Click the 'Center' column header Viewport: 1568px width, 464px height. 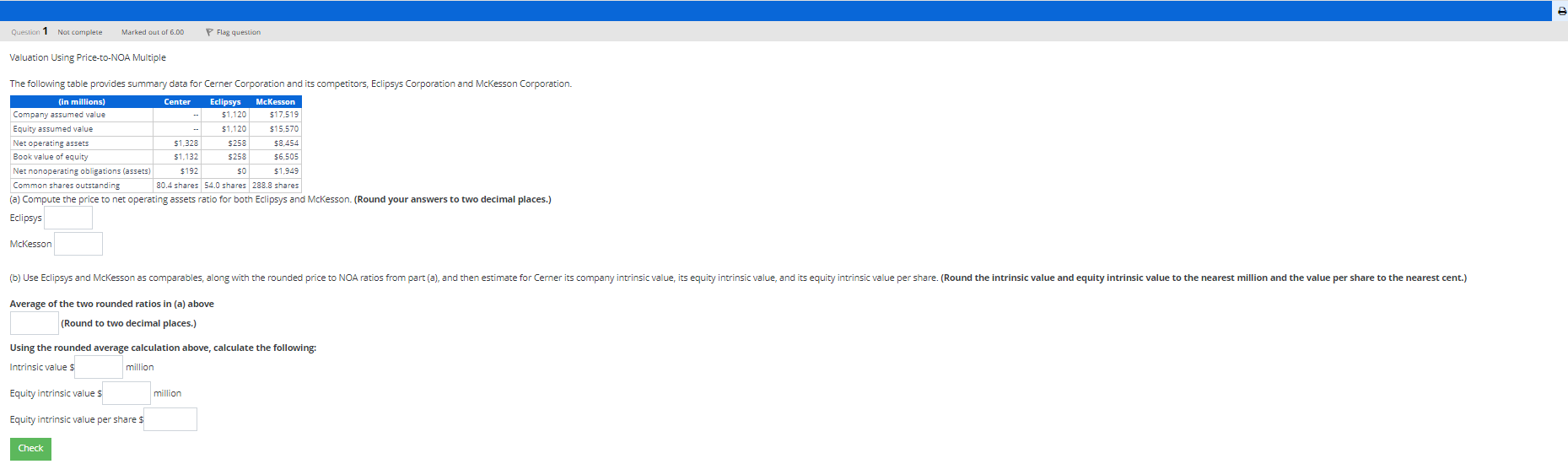(177, 102)
